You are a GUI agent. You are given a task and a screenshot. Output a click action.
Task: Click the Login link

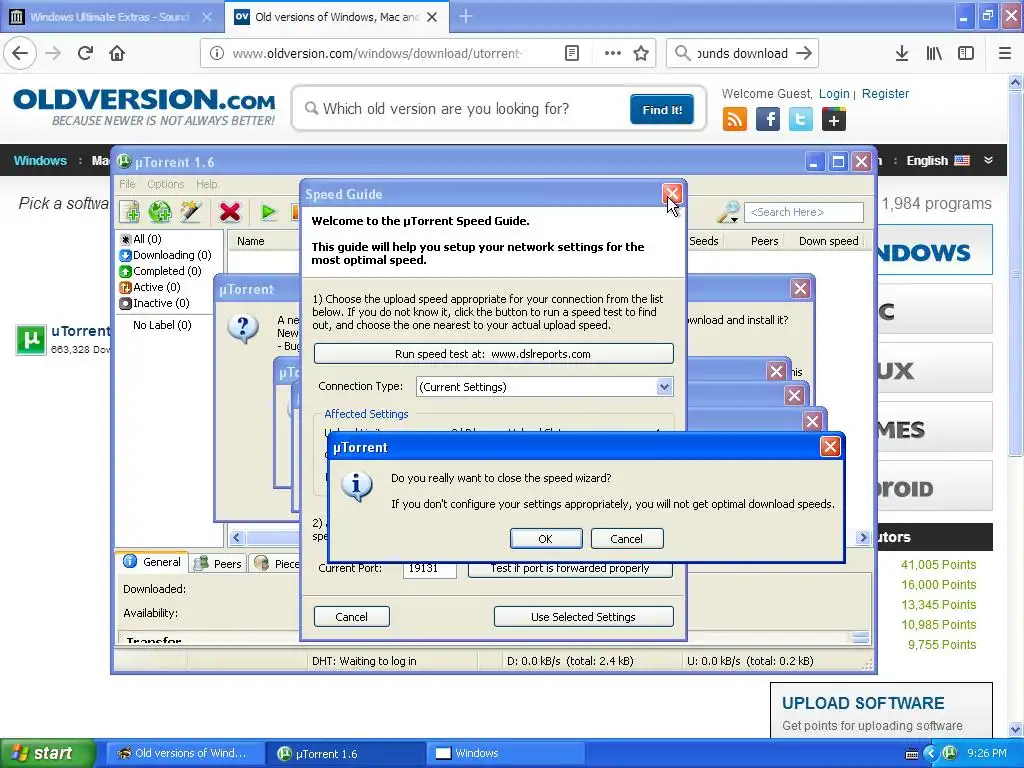(834, 93)
